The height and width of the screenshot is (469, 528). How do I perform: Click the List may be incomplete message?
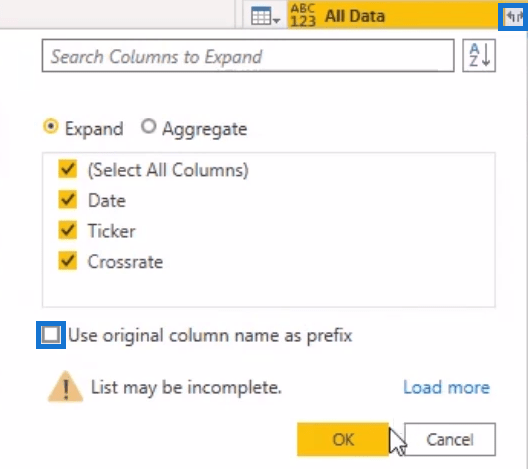186,388
